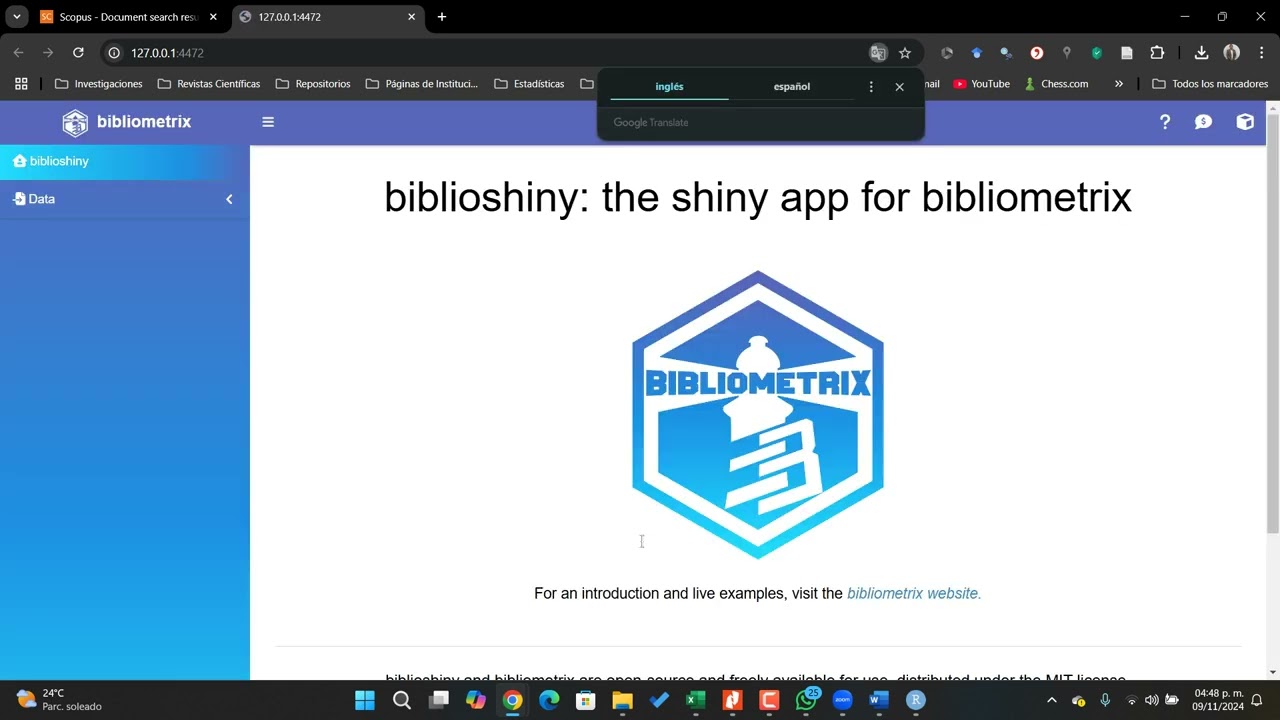View site information icon

(x=114, y=53)
